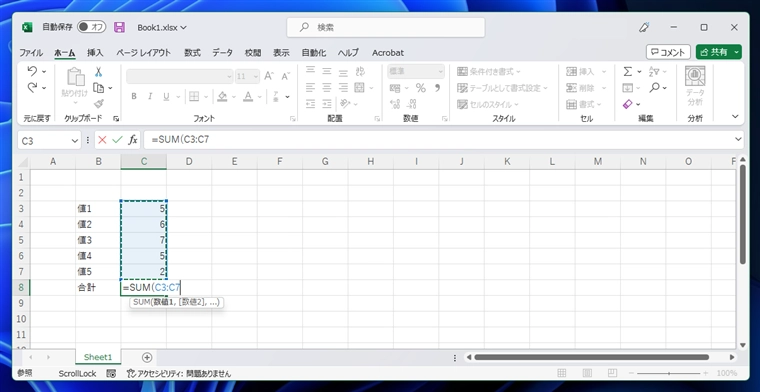Switch to Normal view in status bar
This screenshot has width=760, height=392.
pyautogui.click(x=561, y=373)
